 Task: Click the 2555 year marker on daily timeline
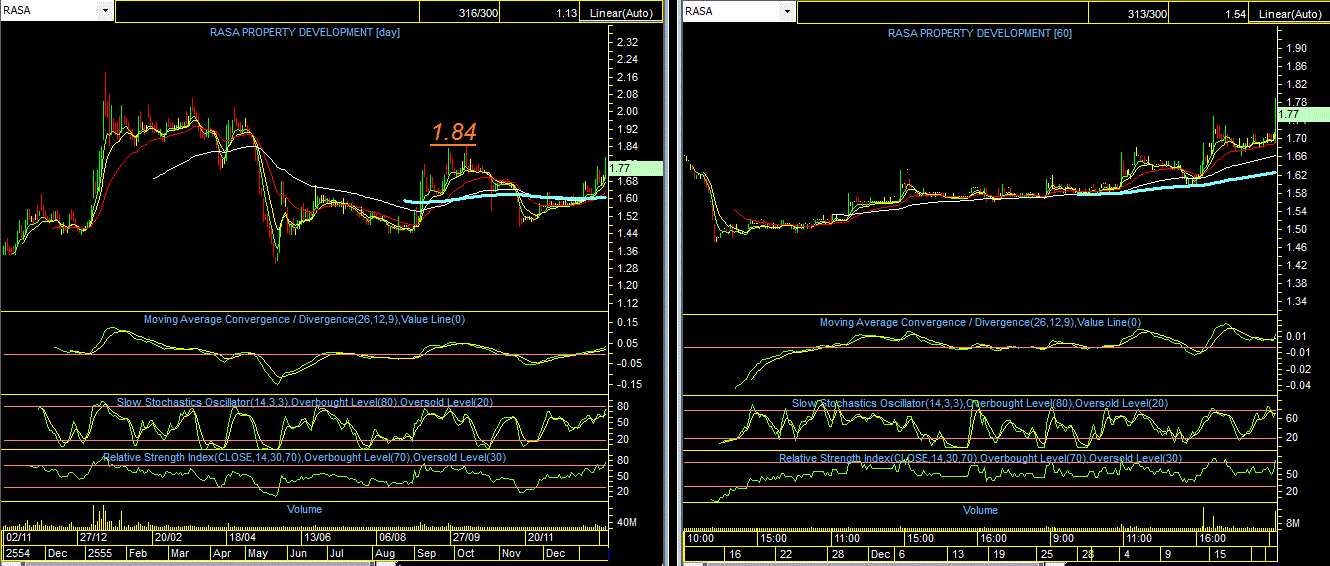[x=100, y=552]
